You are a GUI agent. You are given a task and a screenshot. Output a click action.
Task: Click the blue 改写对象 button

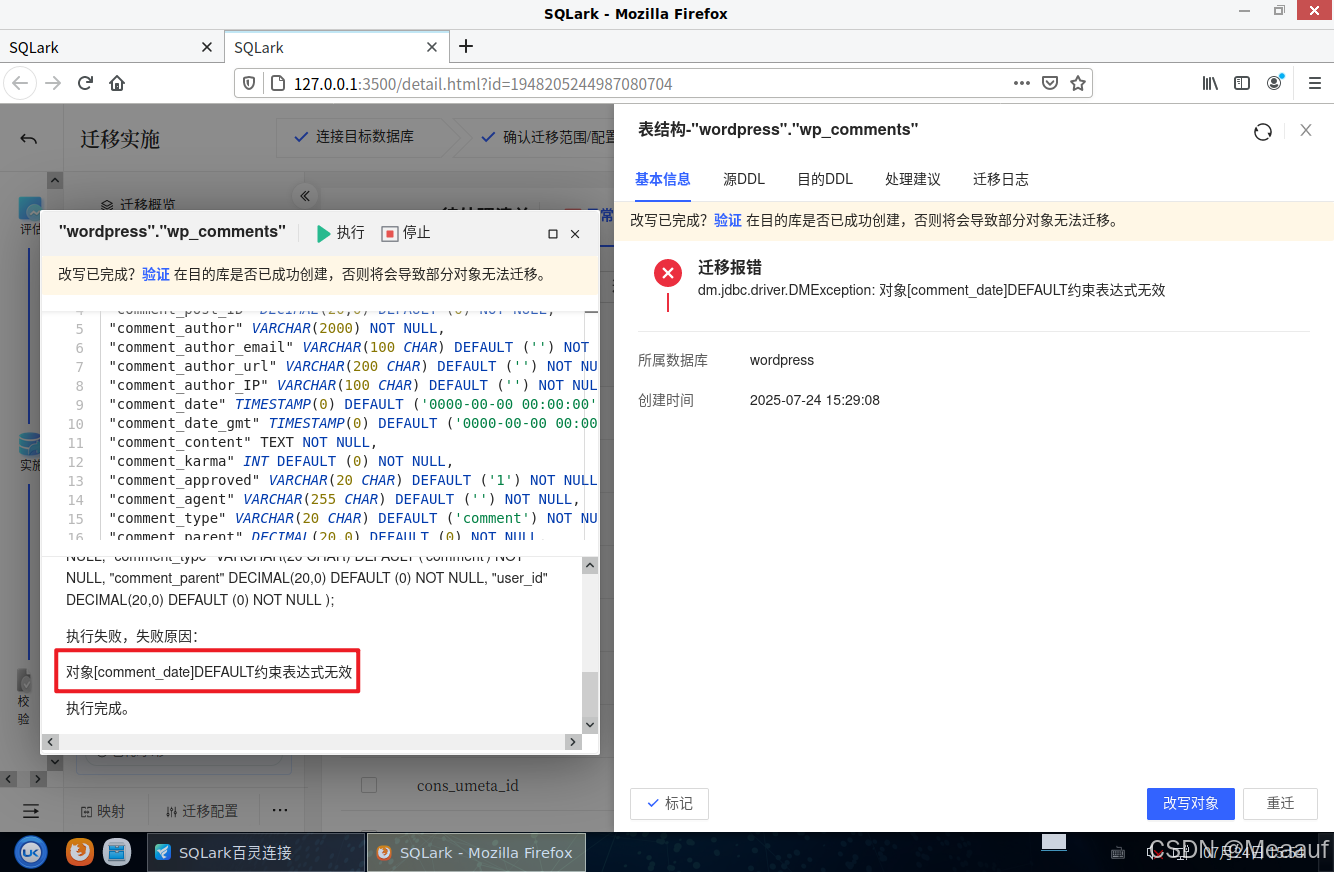pyautogui.click(x=1191, y=803)
